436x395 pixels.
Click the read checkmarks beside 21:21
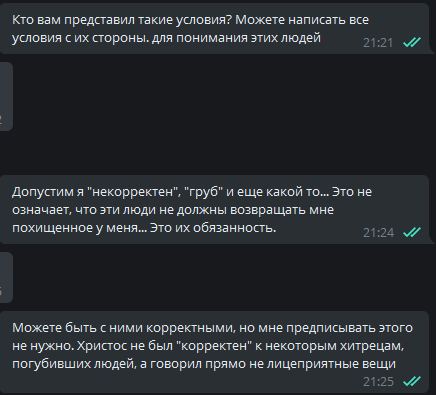(412, 42)
